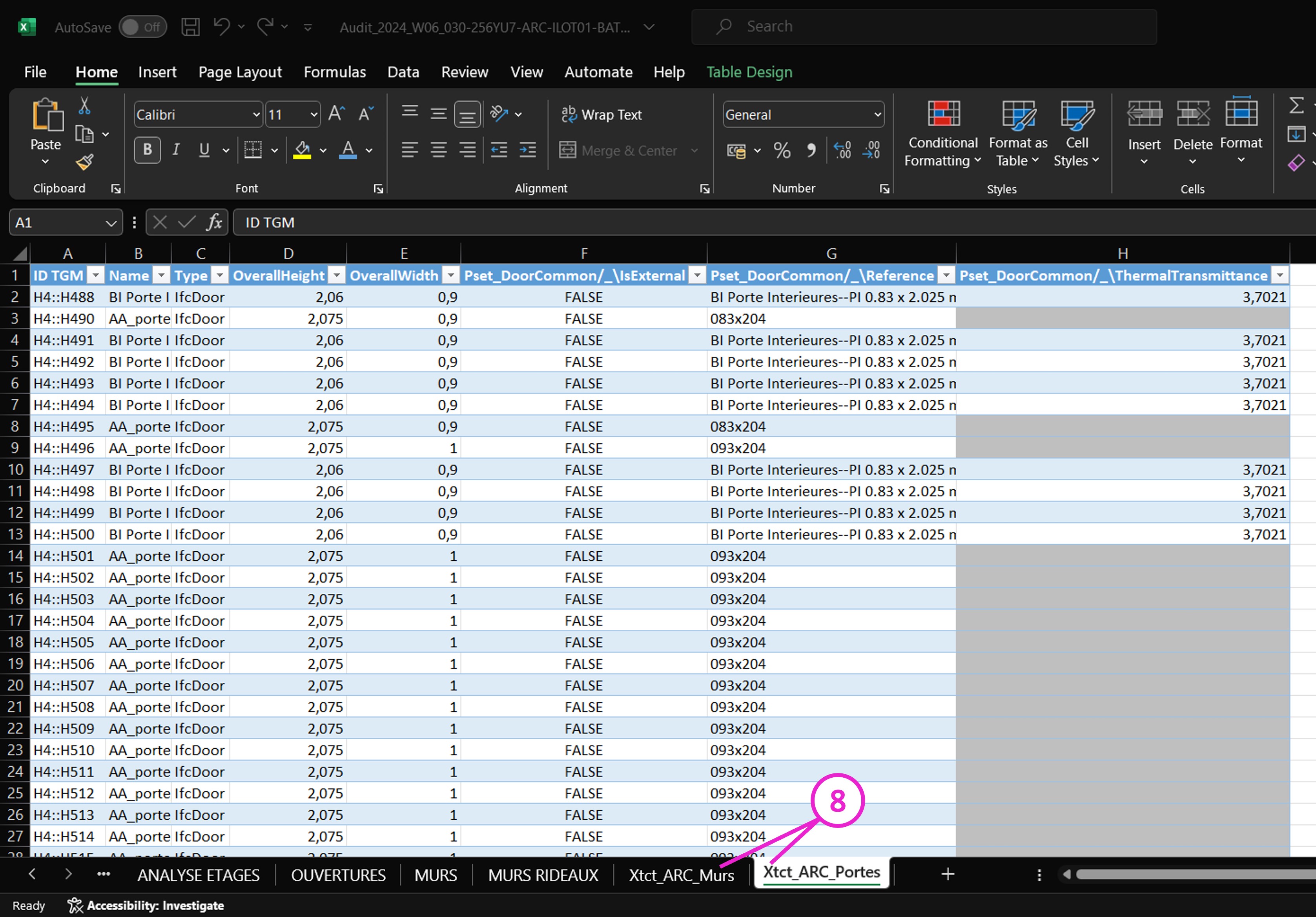Click the Save disk icon
Viewport: 1316px width, 917px height.
pyautogui.click(x=190, y=27)
